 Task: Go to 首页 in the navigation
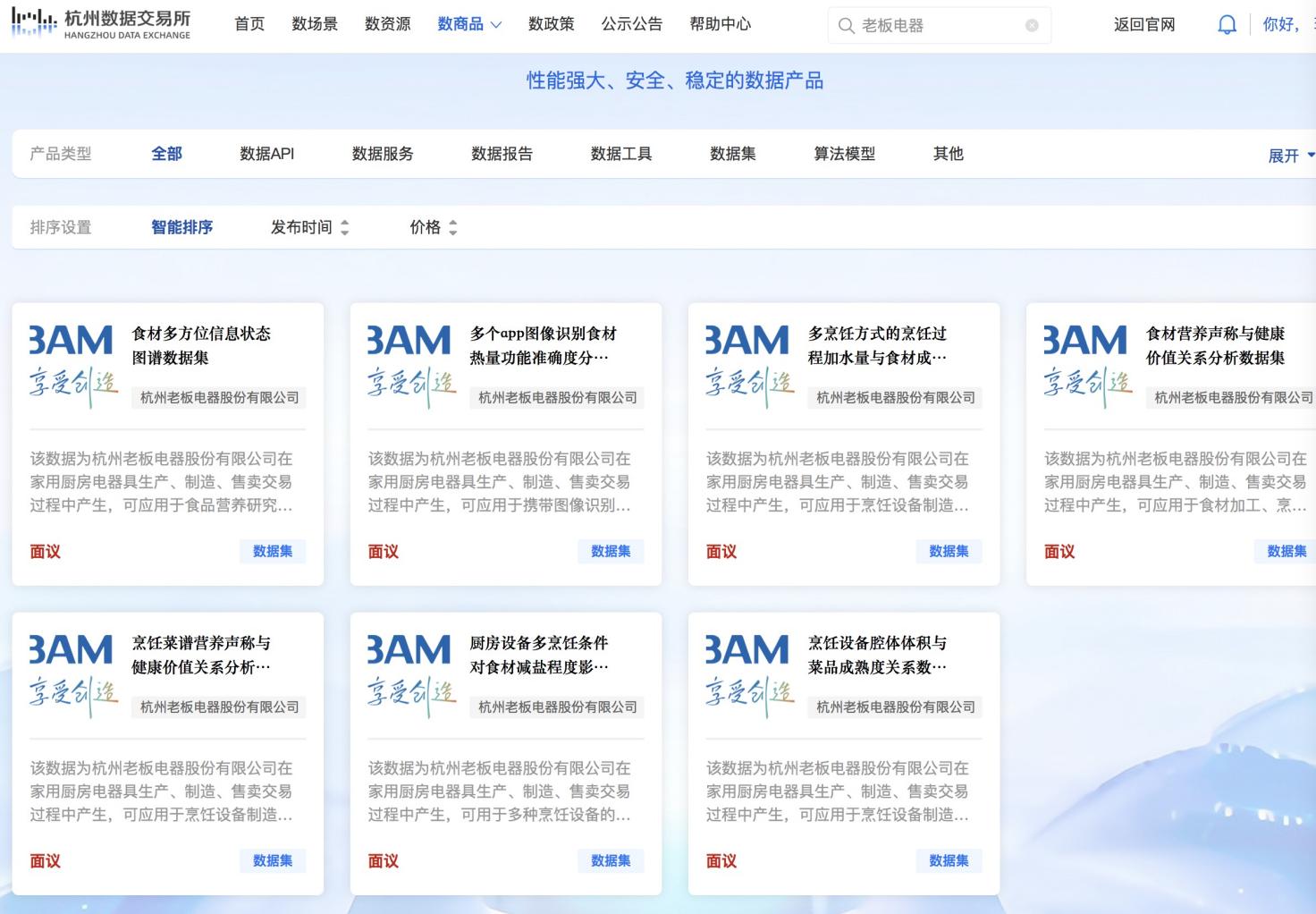pyautogui.click(x=249, y=24)
